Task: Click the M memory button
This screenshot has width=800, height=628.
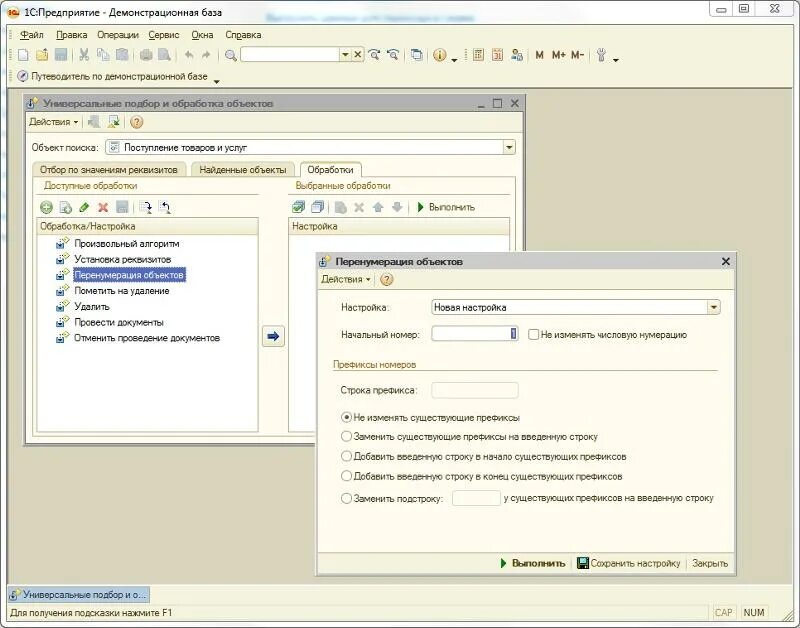Action: coord(539,55)
